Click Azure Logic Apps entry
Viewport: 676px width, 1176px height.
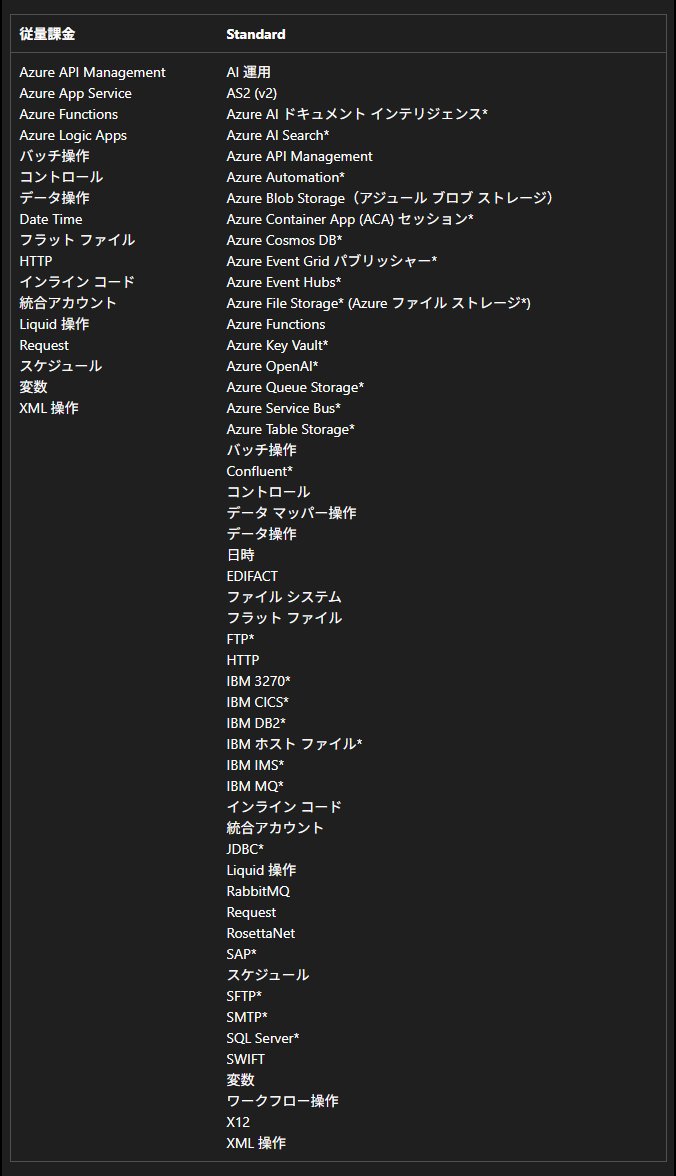(73, 135)
